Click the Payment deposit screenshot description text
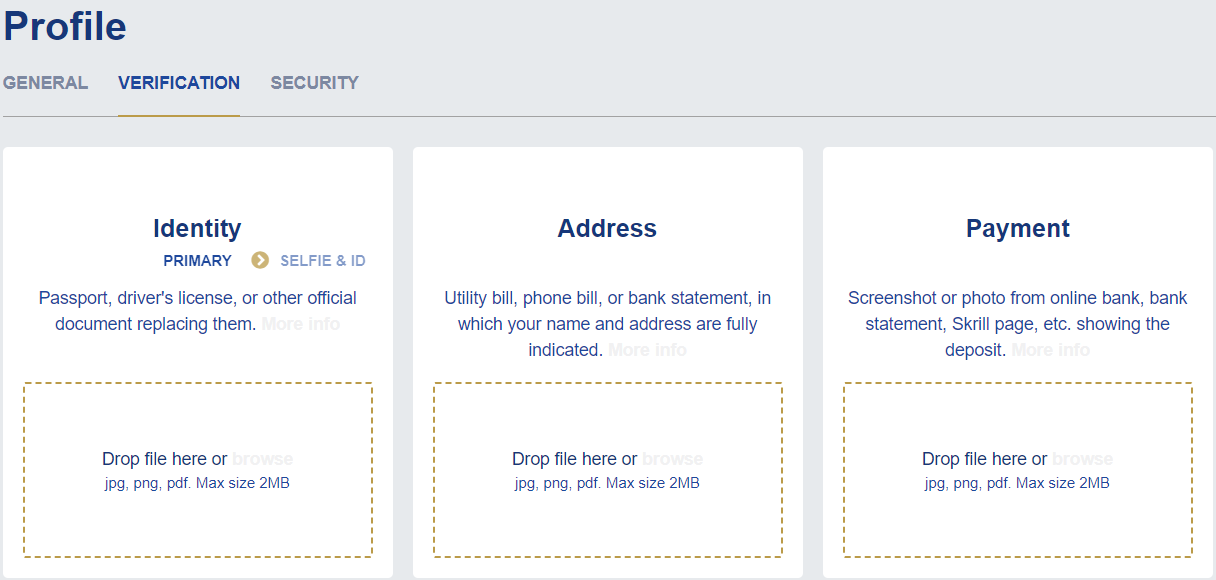The height and width of the screenshot is (580, 1216). pyautogui.click(x=1017, y=311)
